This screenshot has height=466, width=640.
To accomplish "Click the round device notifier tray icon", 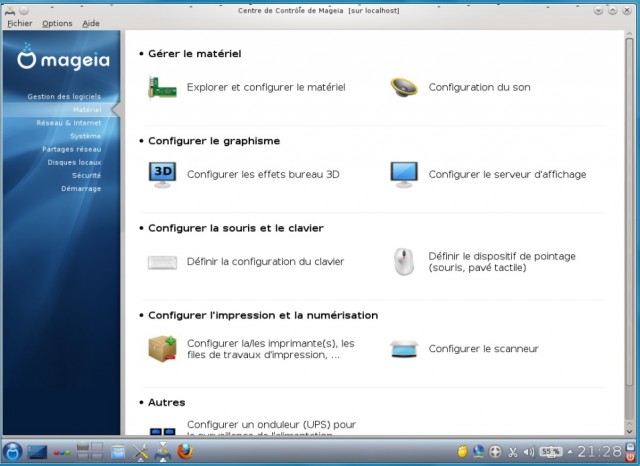I will click(x=495, y=452).
